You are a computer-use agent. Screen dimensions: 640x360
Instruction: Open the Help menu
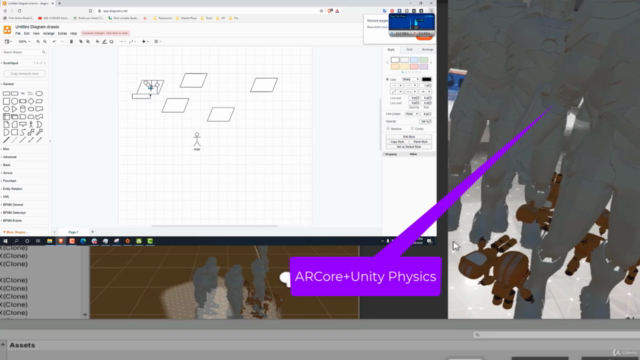(73, 33)
